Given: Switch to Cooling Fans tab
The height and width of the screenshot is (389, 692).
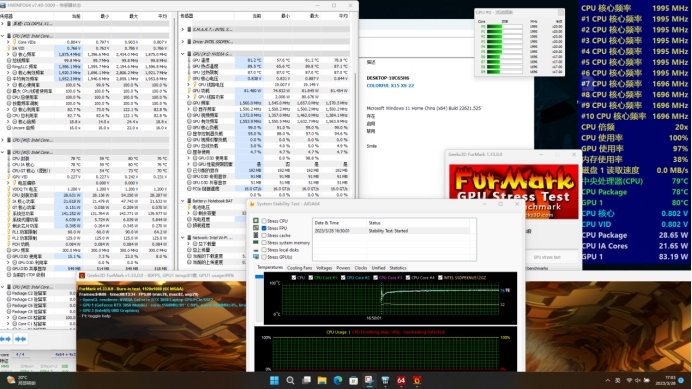Looking at the screenshot, I should click(299, 268).
